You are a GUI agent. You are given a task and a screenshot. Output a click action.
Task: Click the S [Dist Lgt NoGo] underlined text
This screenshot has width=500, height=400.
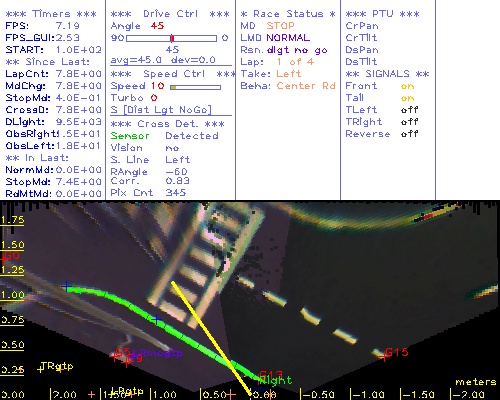pyautogui.click(x=161, y=110)
